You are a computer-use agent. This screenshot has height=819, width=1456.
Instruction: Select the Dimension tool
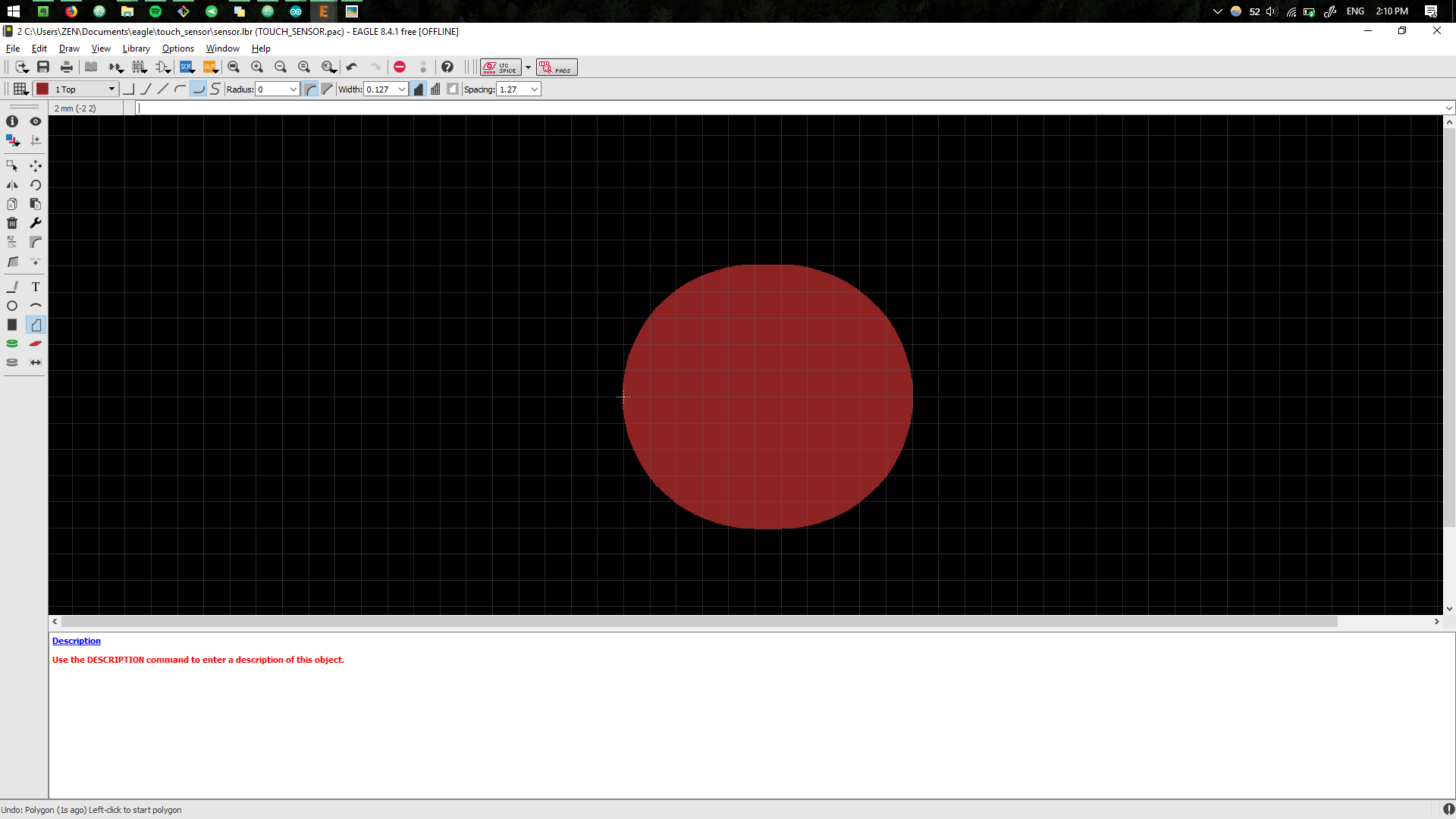pos(36,362)
